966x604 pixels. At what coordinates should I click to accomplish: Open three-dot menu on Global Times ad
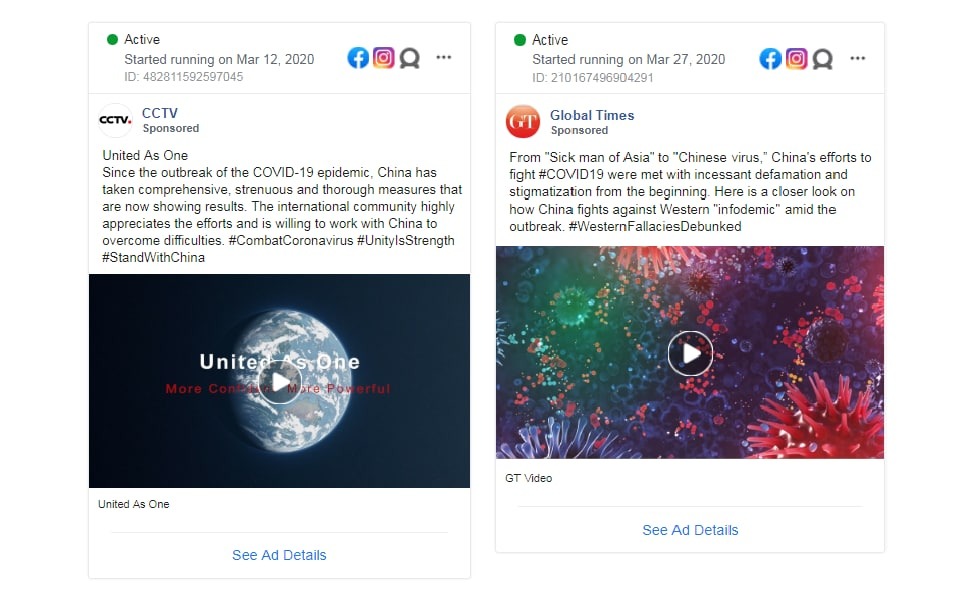tap(858, 59)
